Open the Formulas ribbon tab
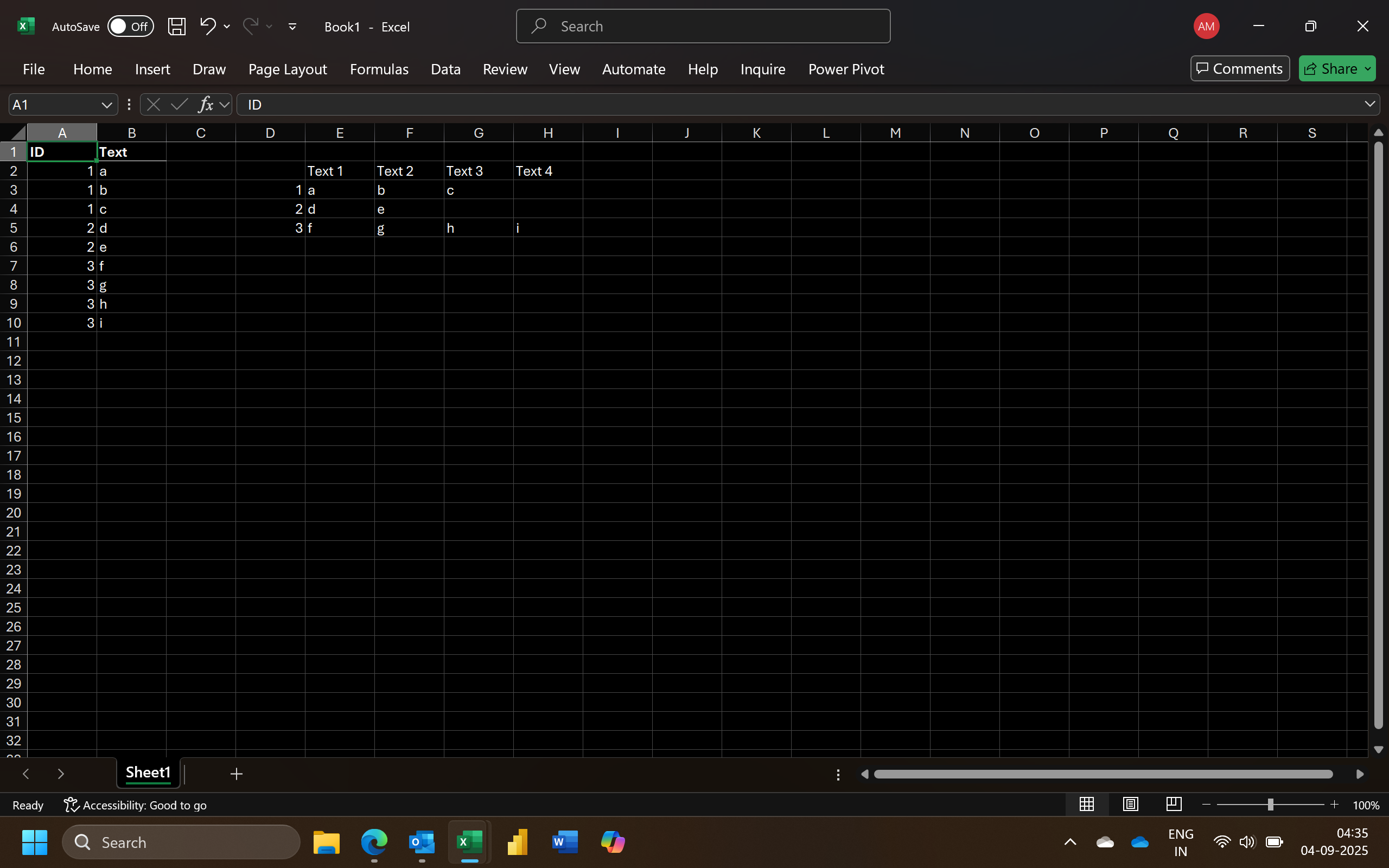The image size is (1389, 868). [x=379, y=69]
